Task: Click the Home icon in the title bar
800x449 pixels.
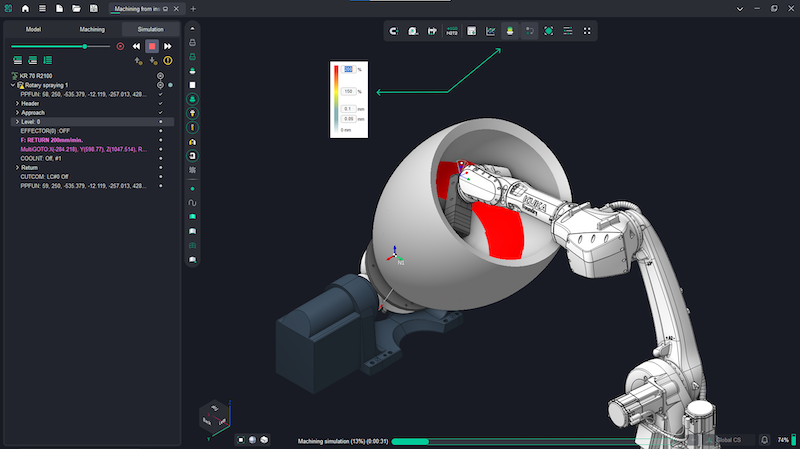Action: 25,8
